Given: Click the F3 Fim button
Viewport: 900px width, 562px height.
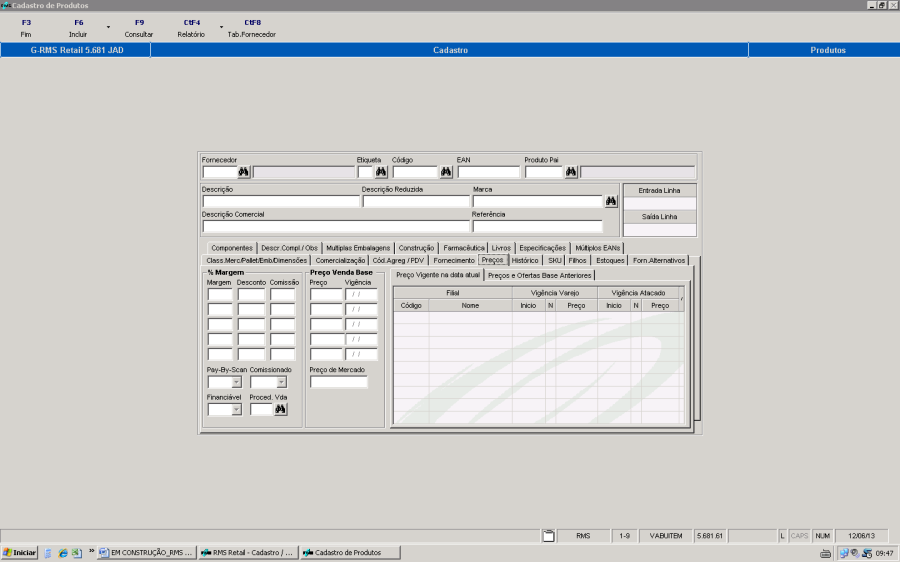Looking at the screenshot, I should tap(26, 28).
